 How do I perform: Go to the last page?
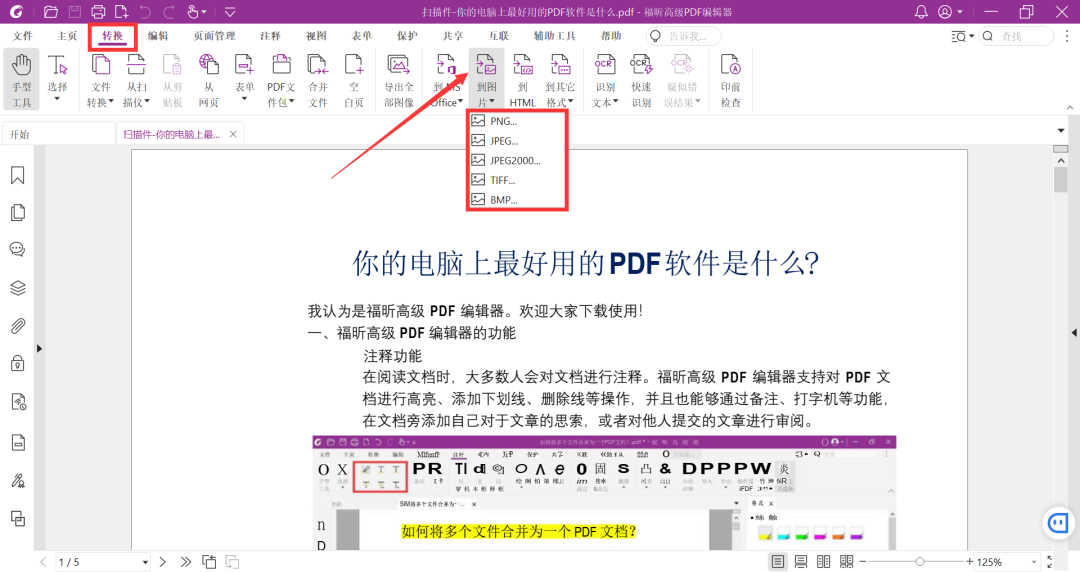pyautogui.click(x=186, y=562)
